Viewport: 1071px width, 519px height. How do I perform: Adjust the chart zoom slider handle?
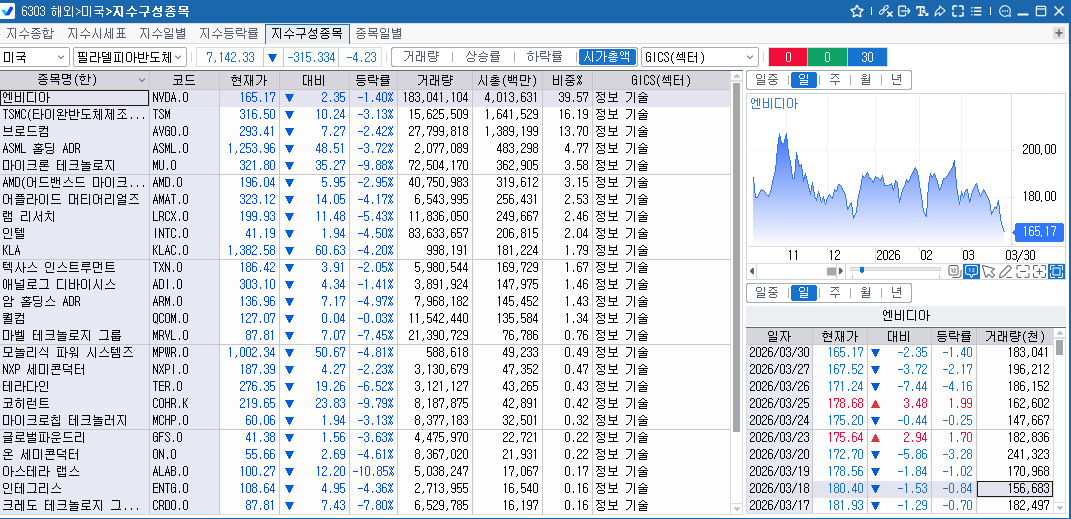click(862, 270)
